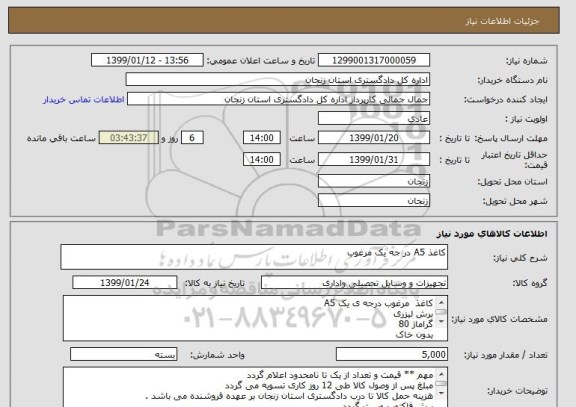This screenshot has height=407, width=576.
Task: Click response deadline date 1399/01/20
Action: point(374,138)
